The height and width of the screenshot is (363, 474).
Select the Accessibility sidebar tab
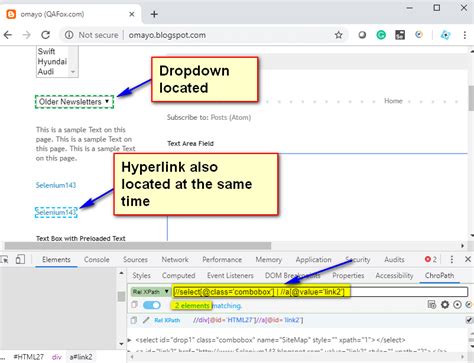(394, 275)
